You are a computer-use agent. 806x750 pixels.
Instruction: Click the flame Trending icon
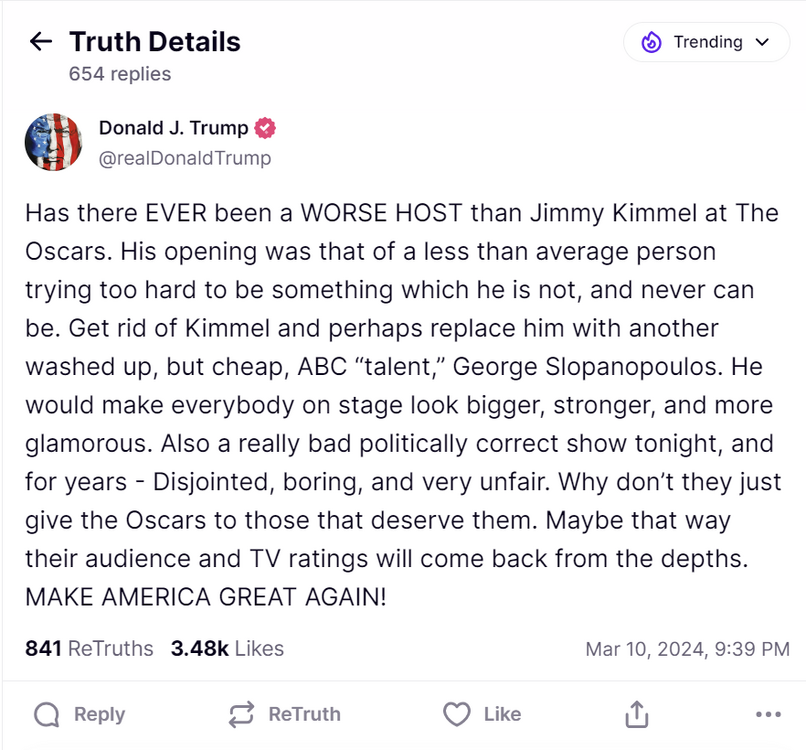point(651,42)
